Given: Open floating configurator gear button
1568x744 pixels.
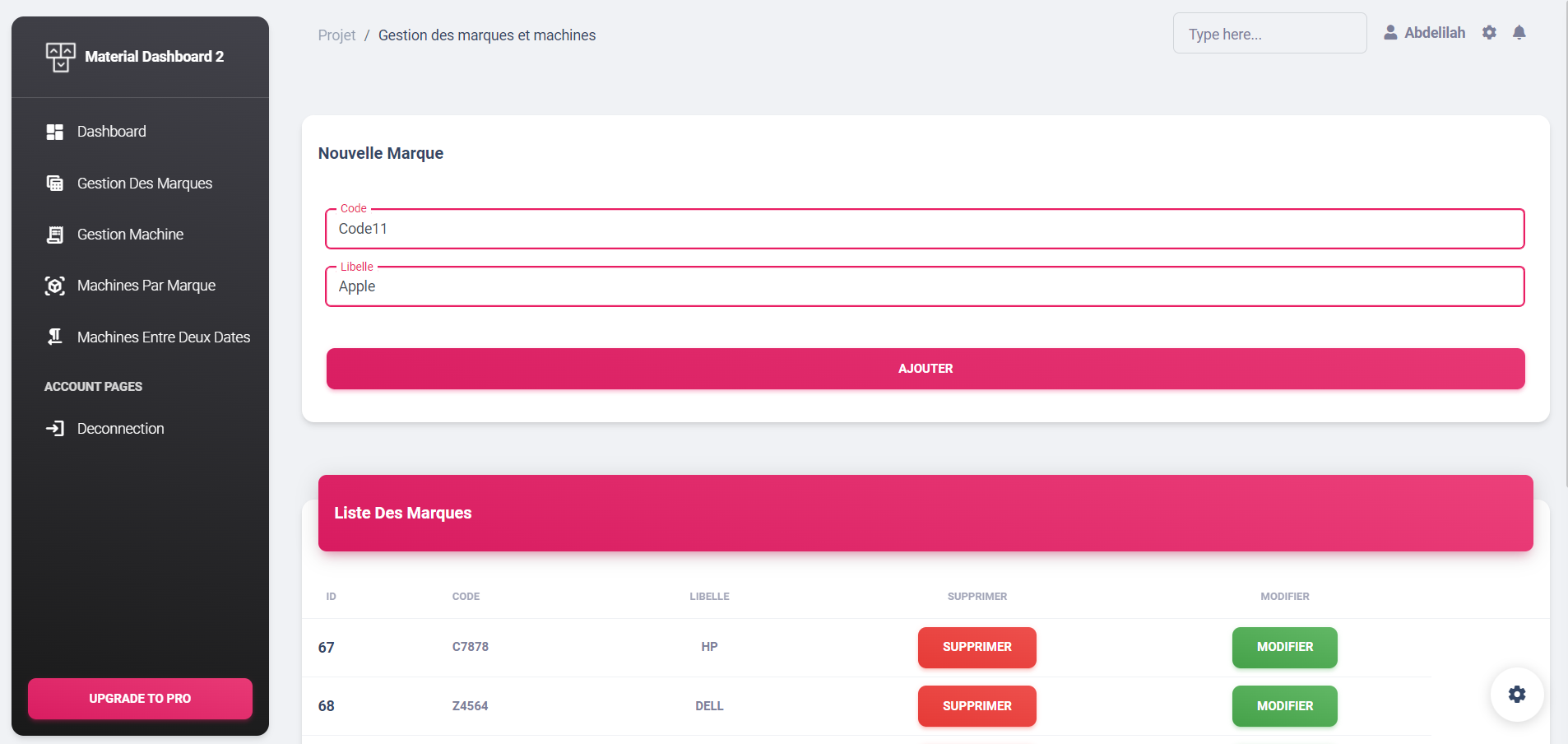Looking at the screenshot, I should click(1517, 694).
